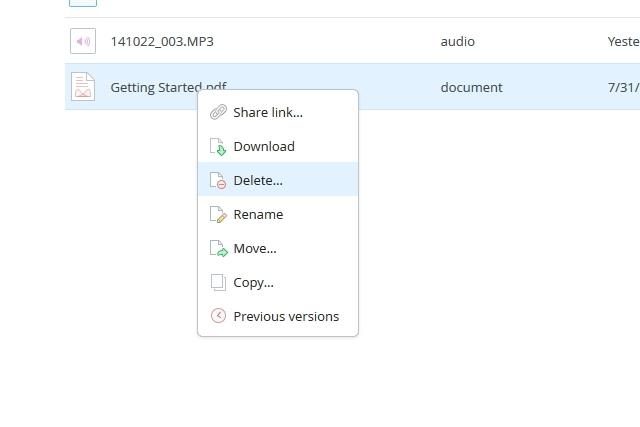Select Download in the context menu
The width and height of the screenshot is (640, 427).
click(278, 146)
